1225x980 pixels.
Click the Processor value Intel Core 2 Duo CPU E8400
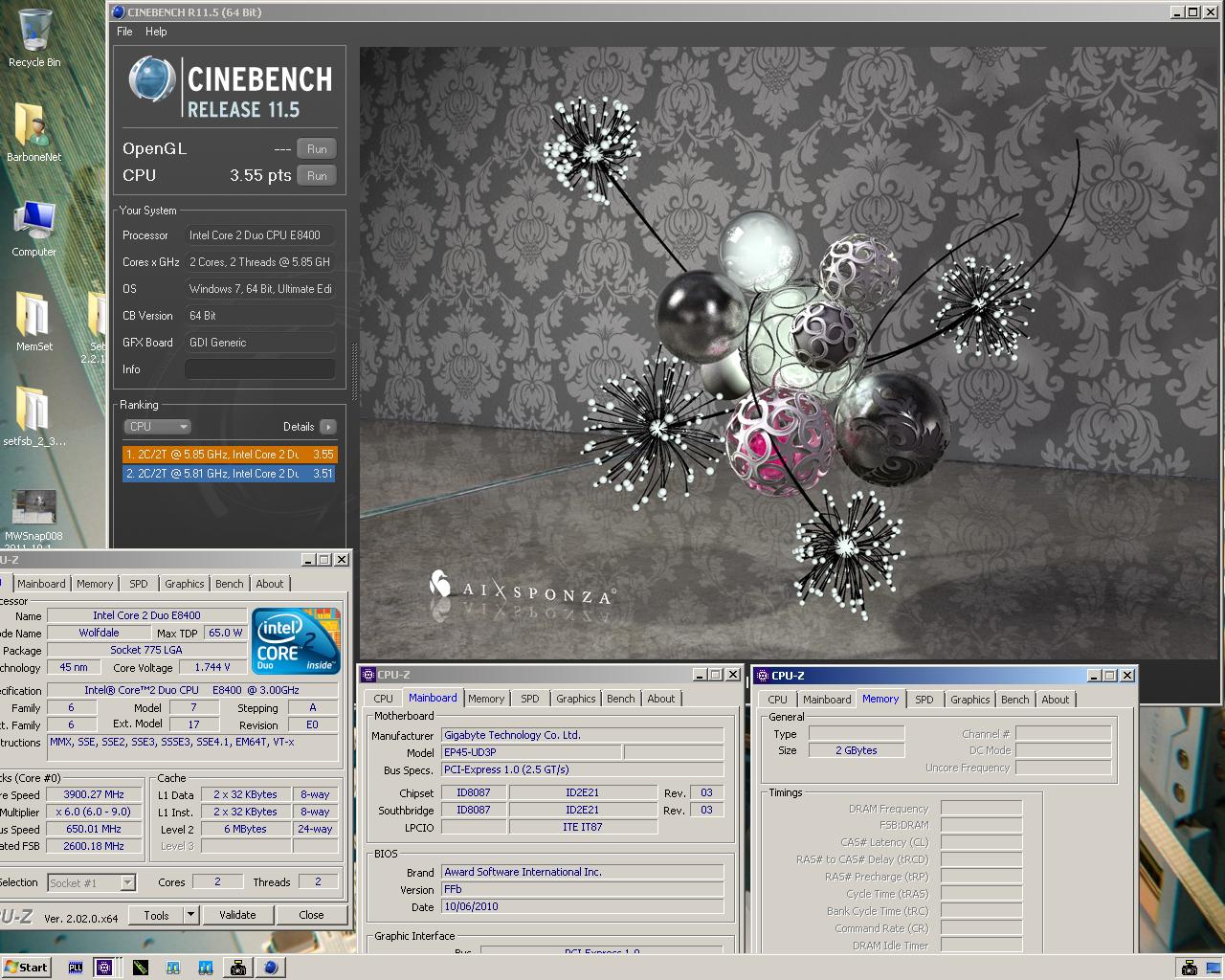pyautogui.click(x=260, y=235)
